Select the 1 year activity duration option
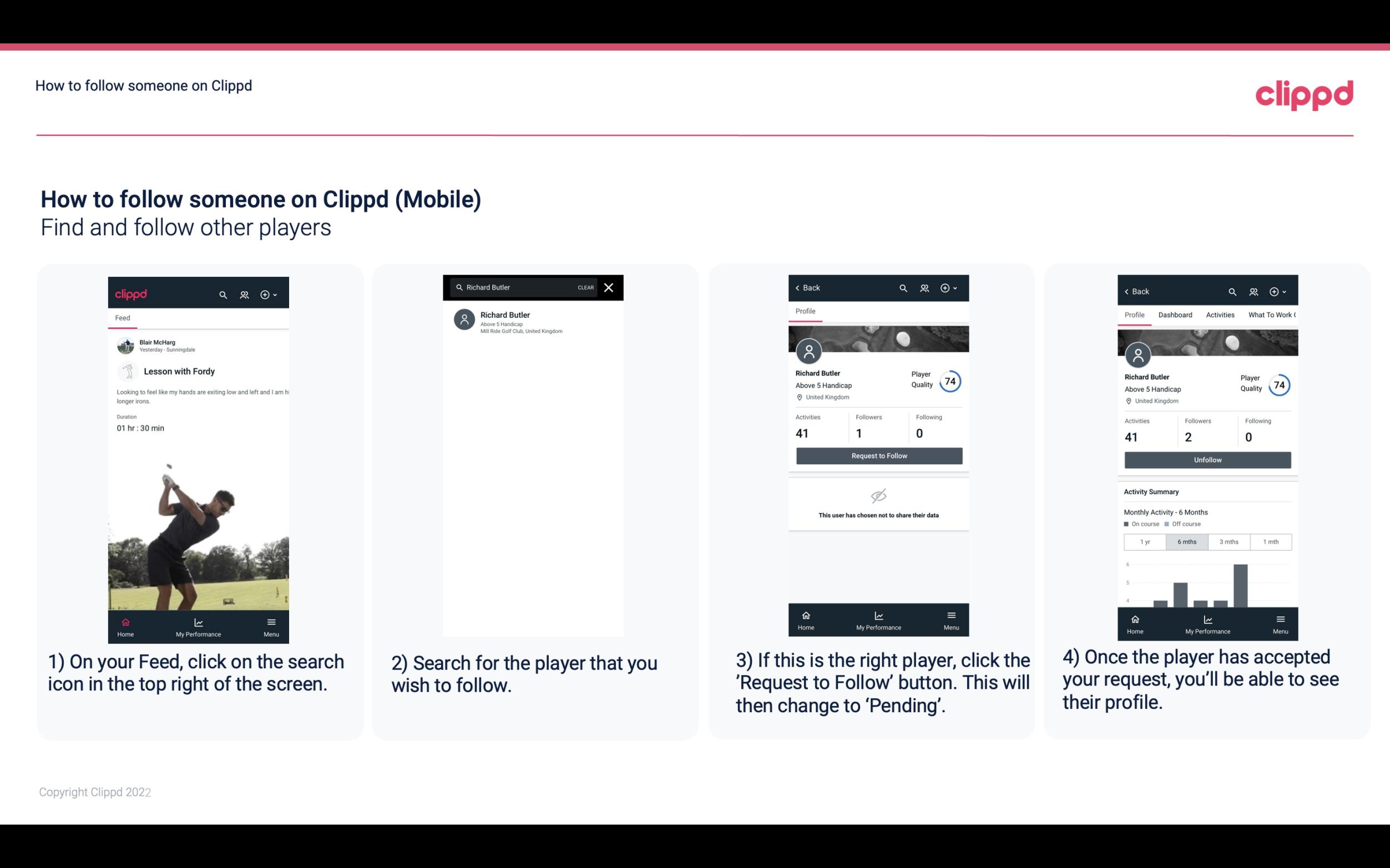1390x868 pixels. (1145, 541)
